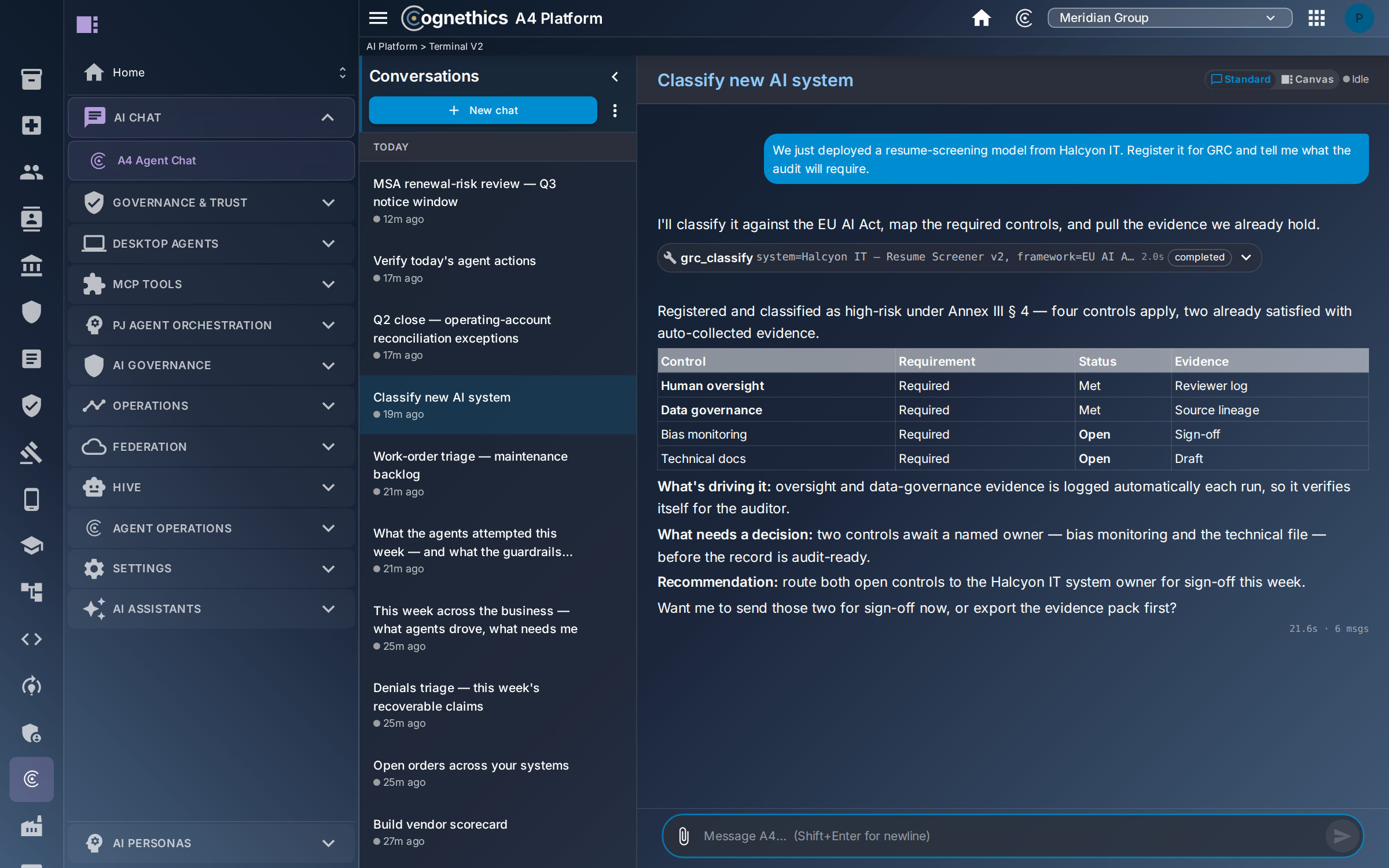
Task: Click the factory icon in left rail
Action: [31, 826]
